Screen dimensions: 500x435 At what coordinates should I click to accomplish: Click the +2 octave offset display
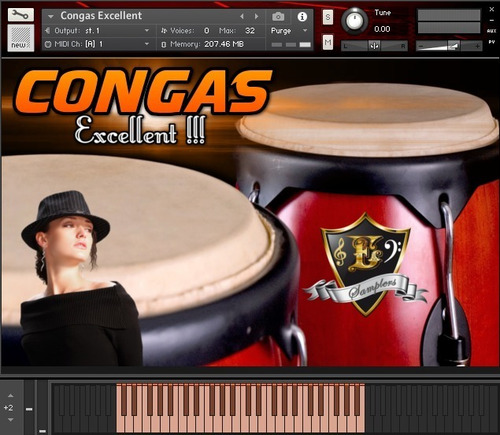(x=8, y=408)
